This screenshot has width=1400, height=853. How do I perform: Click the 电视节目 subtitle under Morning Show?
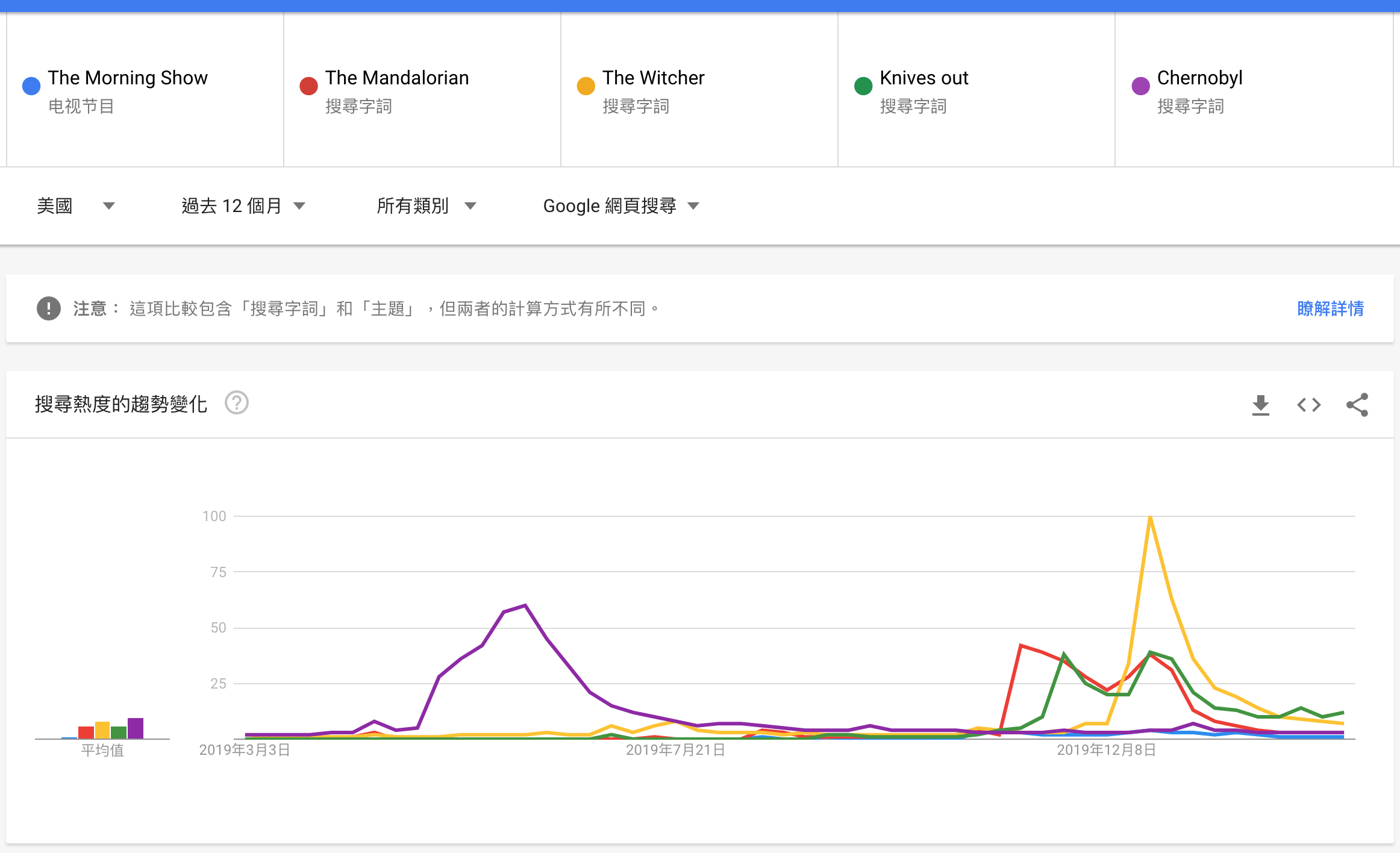pyautogui.click(x=81, y=107)
